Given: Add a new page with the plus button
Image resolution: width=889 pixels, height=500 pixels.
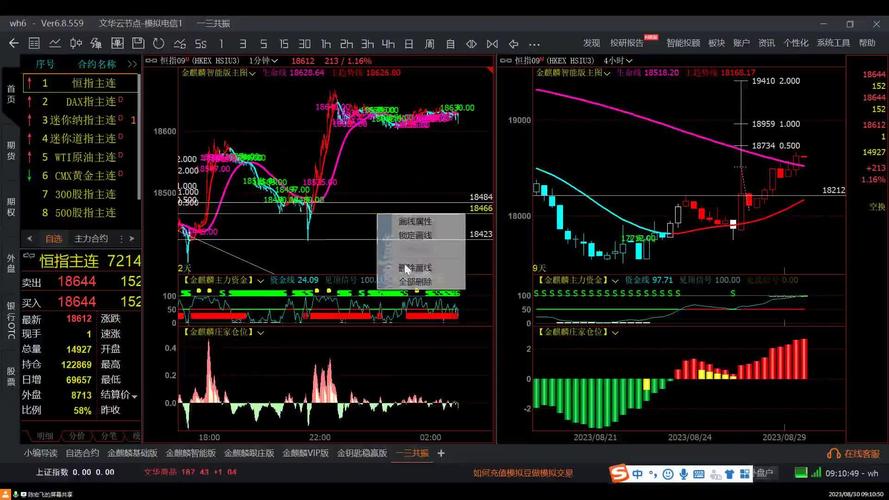Looking at the screenshot, I should click(441, 453).
